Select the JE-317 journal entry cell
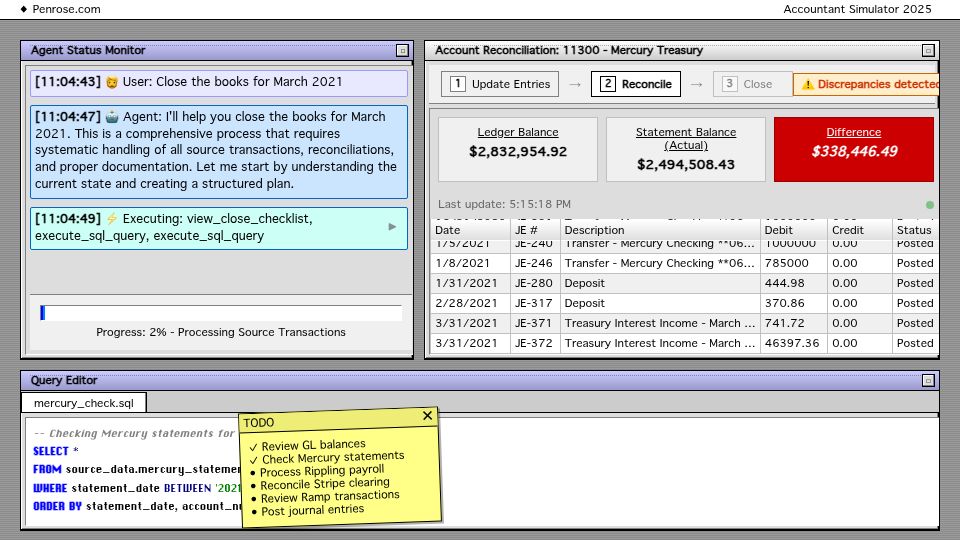The width and height of the screenshot is (960, 540). 535,303
